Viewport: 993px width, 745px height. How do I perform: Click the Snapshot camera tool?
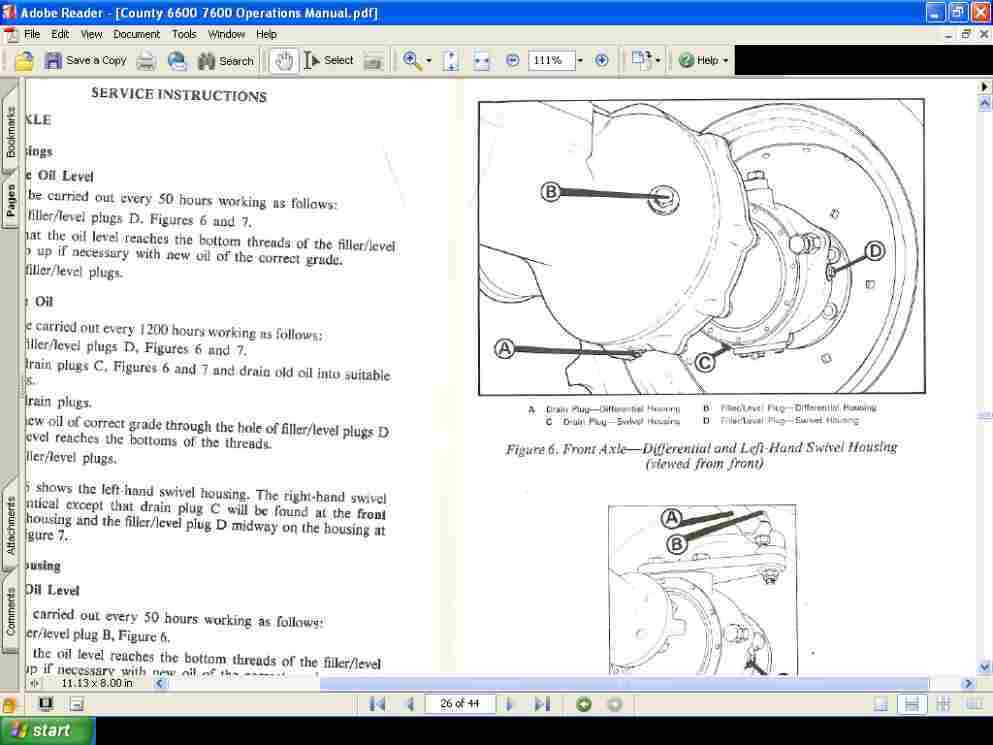(373, 61)
